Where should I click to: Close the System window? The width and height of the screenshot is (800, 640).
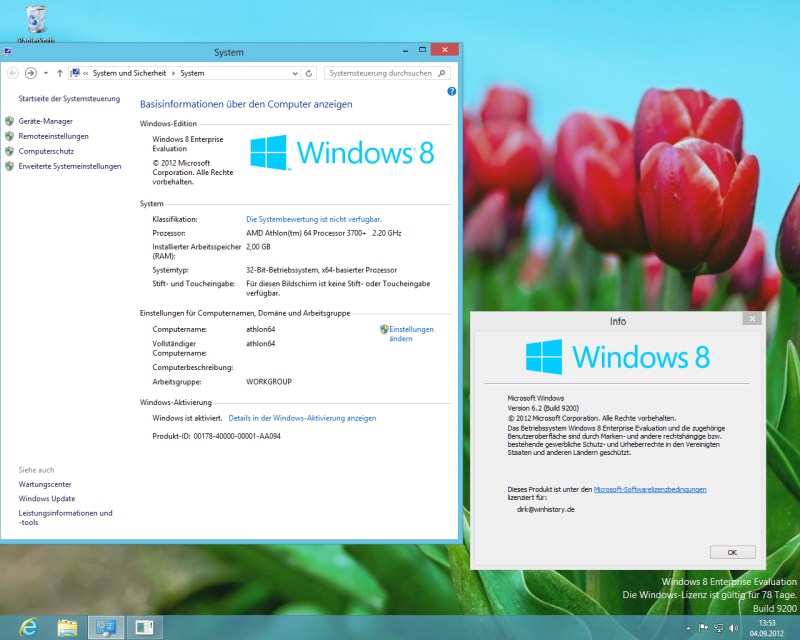point(444,50)
